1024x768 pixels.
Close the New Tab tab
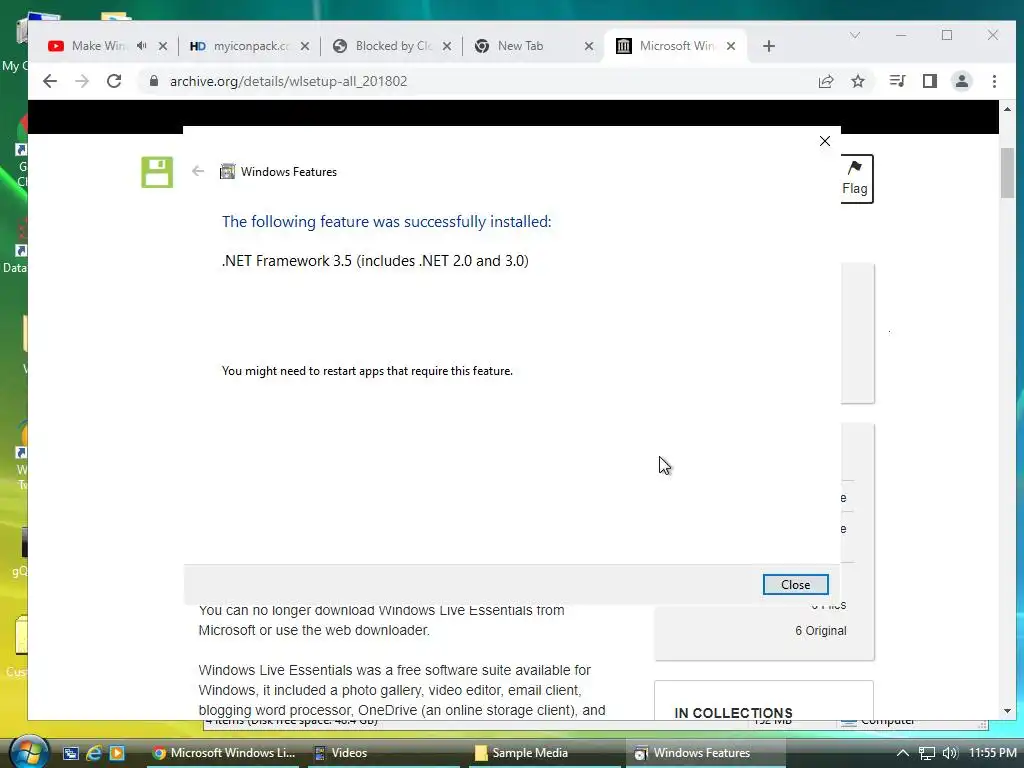click(x=588, y=46)
